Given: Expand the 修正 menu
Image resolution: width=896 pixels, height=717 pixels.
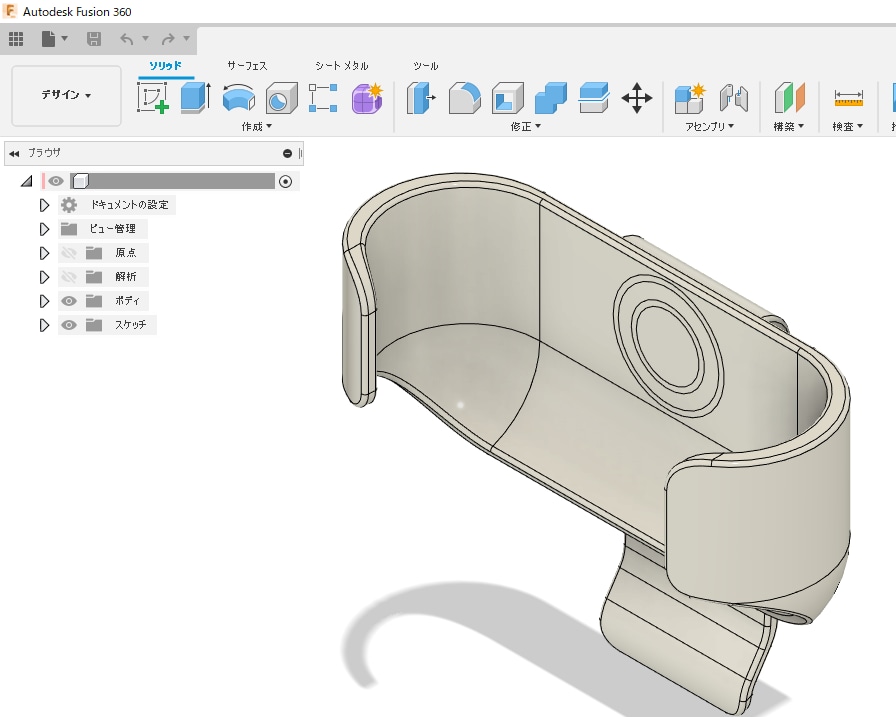Looking at the screenshot, I should 526,126.
